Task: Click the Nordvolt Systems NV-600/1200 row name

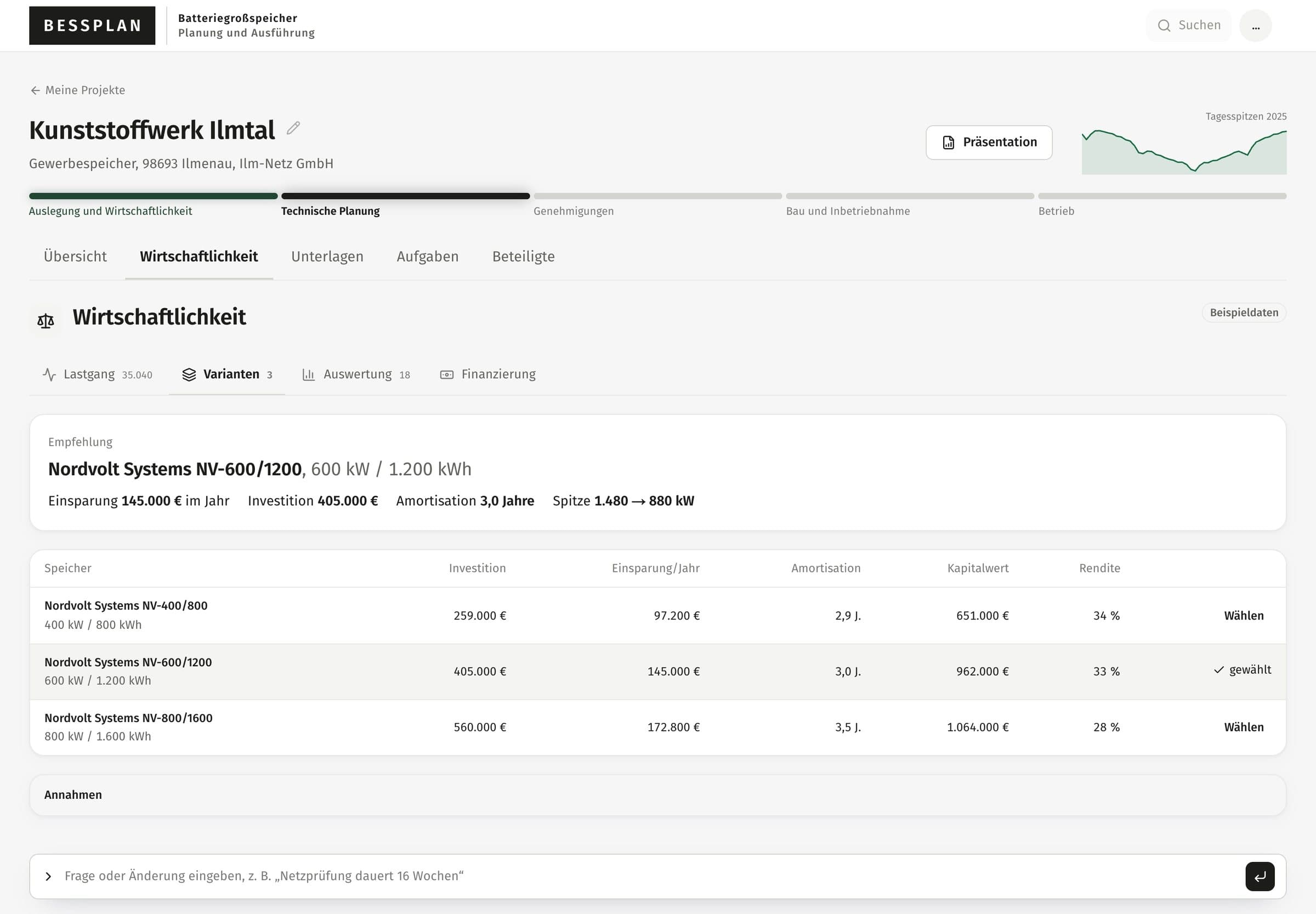Action: 128,662
